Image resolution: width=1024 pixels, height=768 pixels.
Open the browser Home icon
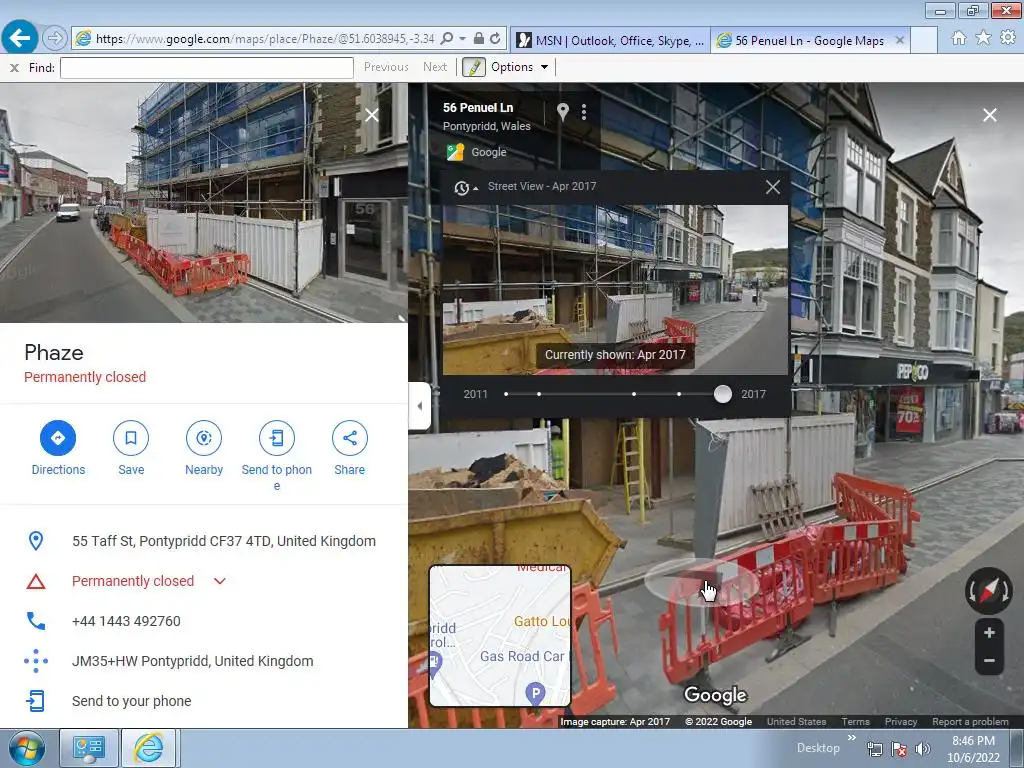click(959, 38)
